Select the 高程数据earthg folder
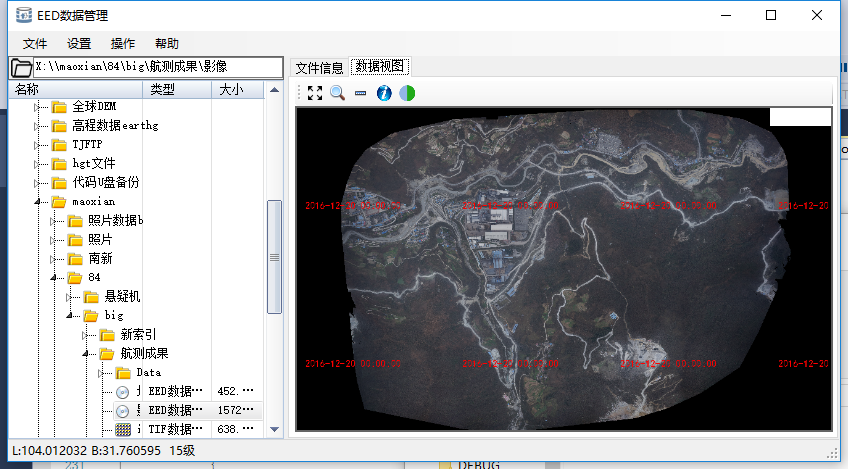This screenshot has width=848, height=469. pos(115,126)
